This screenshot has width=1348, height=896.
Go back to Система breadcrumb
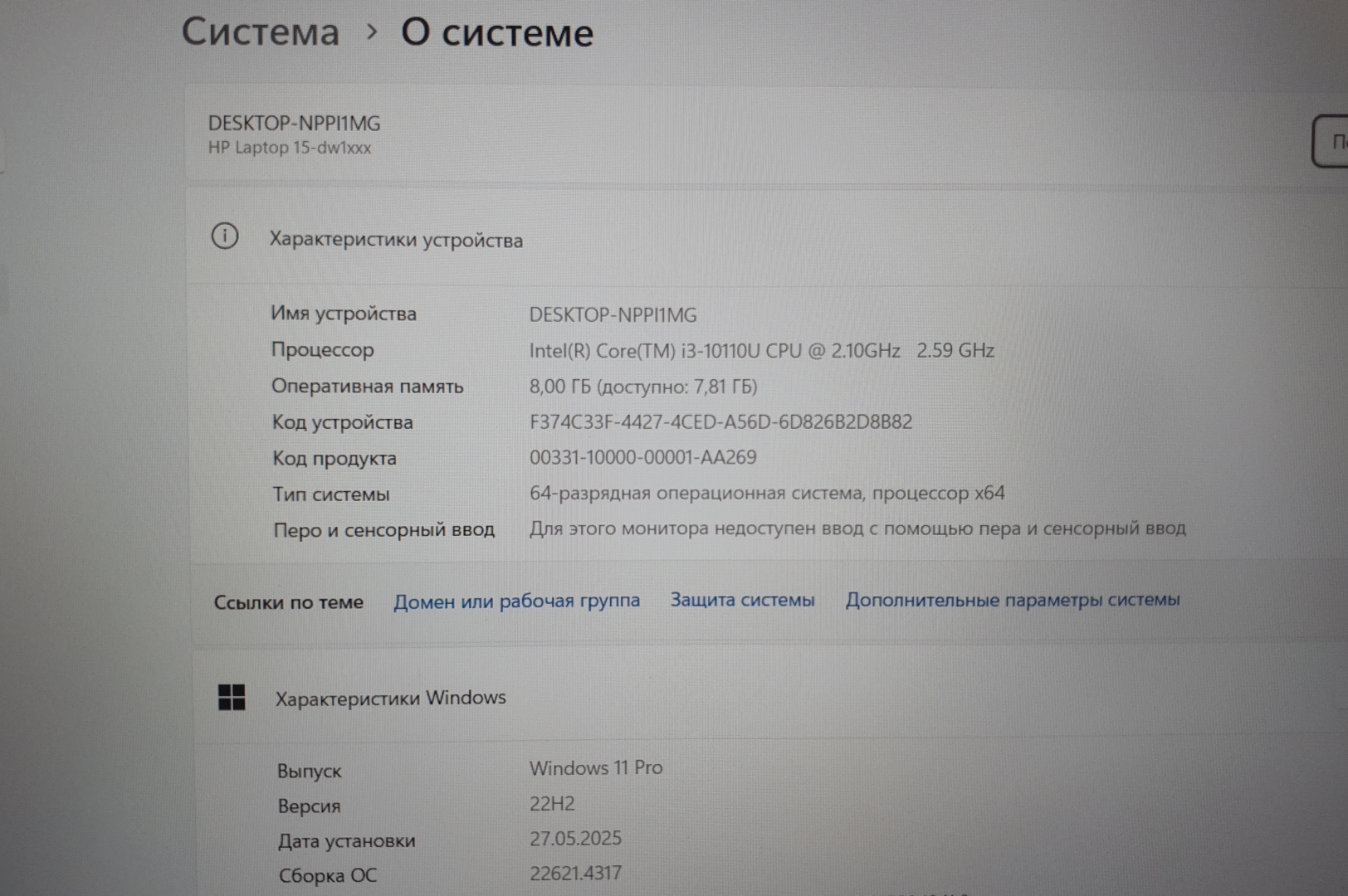tap(261, 32)
